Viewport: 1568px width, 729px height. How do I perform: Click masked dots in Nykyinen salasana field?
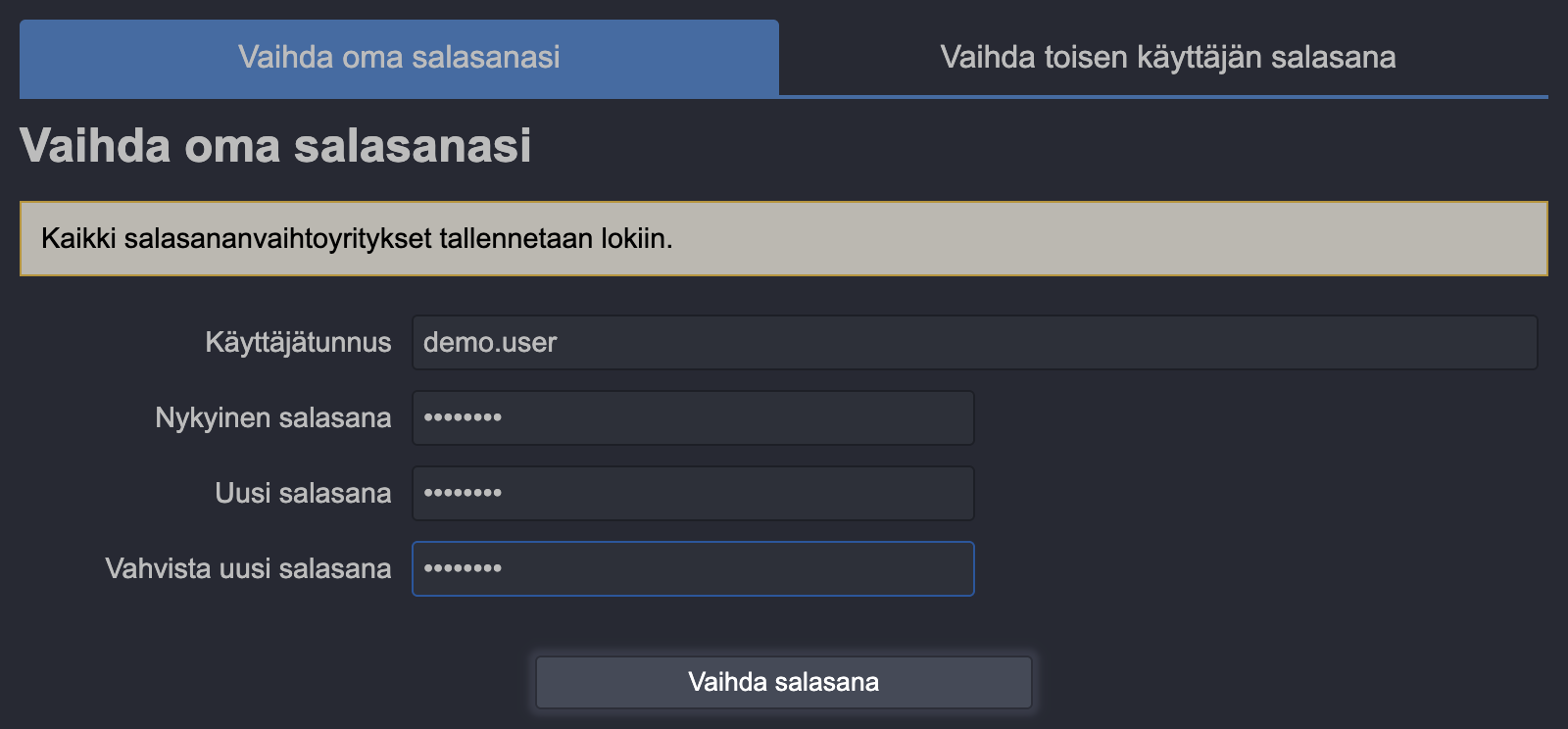(x=463, y=417)
